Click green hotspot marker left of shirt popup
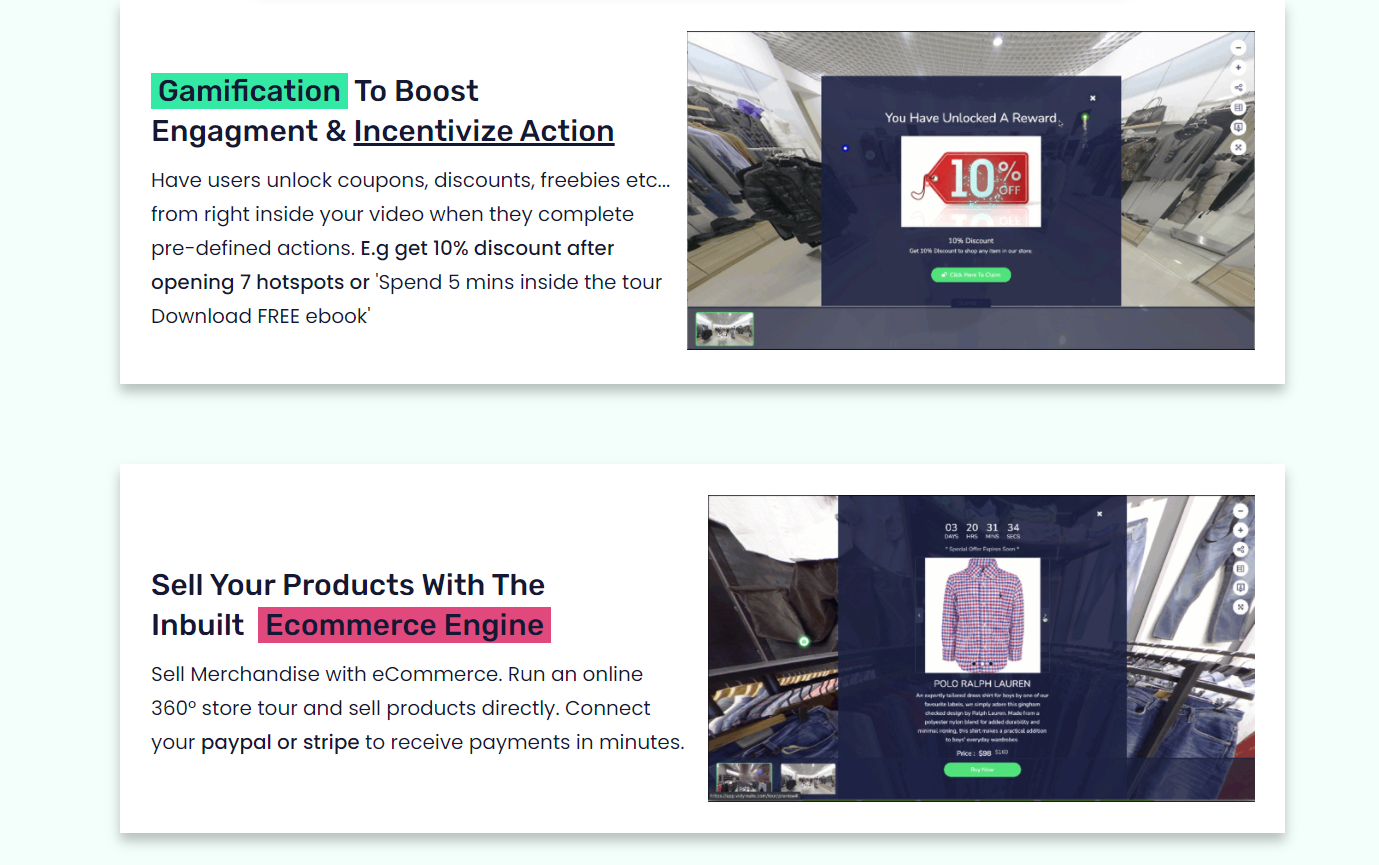1379x865 pixels. [804, 641]
